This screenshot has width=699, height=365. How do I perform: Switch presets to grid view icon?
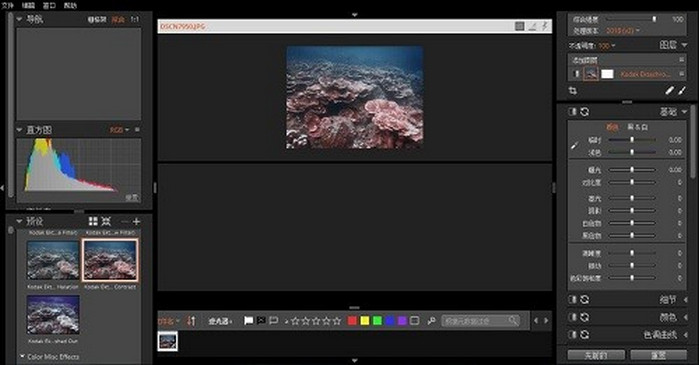93,221
